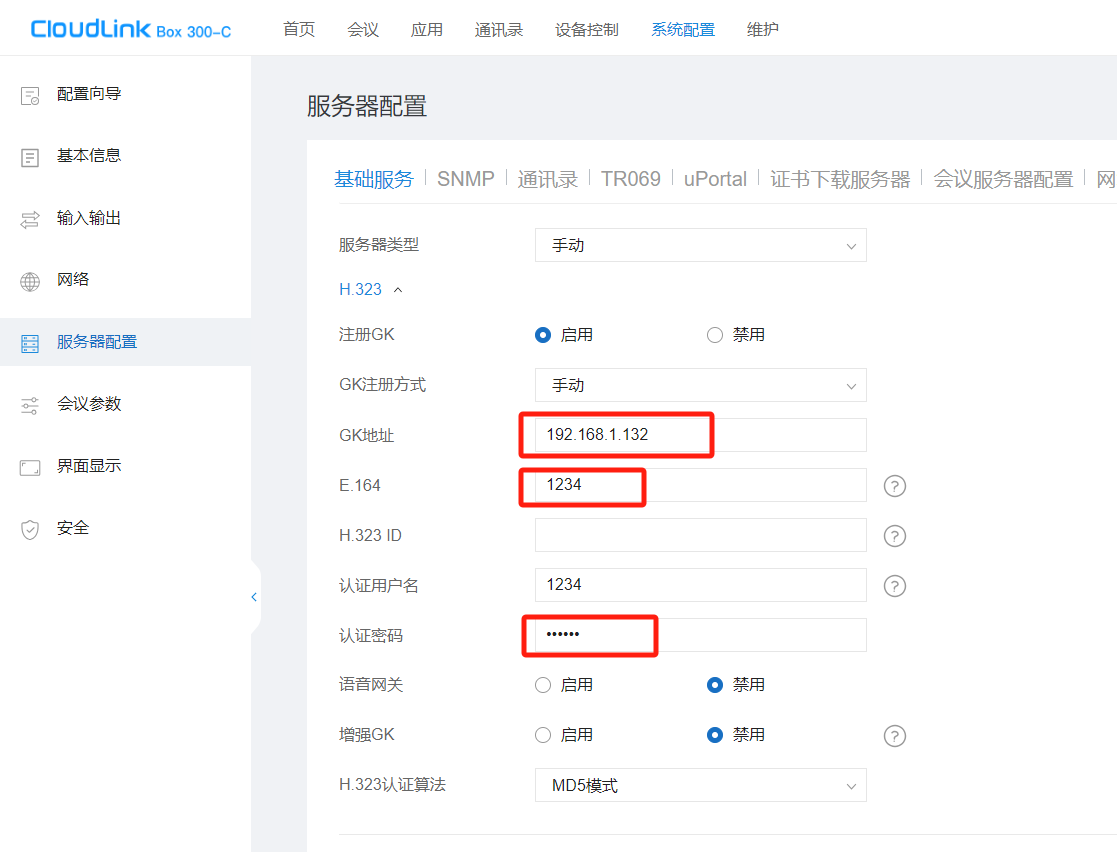Collapse the H.323 section
The image size is (1117, 852).
point(370,289)
